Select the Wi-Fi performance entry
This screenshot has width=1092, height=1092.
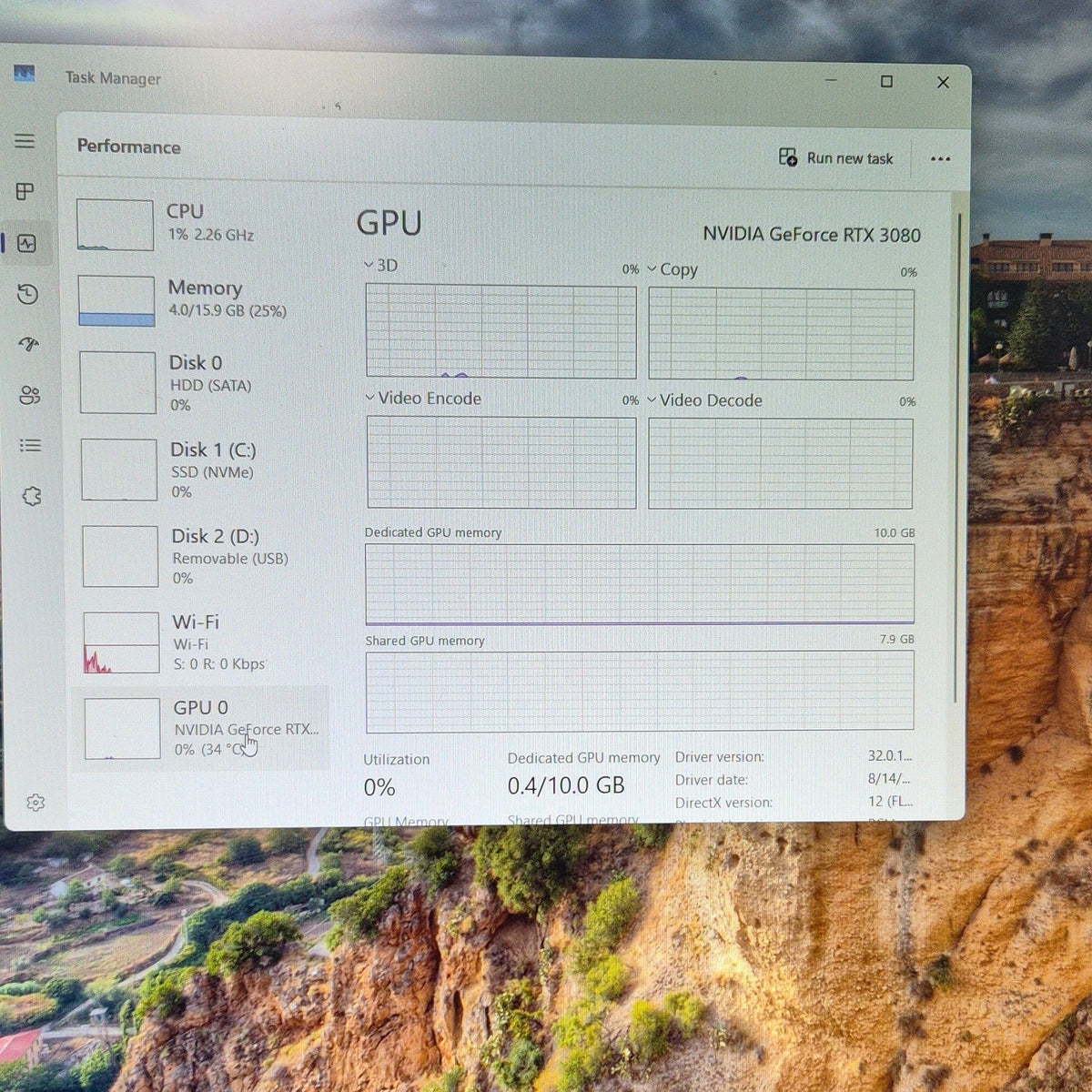click(204, 642)
